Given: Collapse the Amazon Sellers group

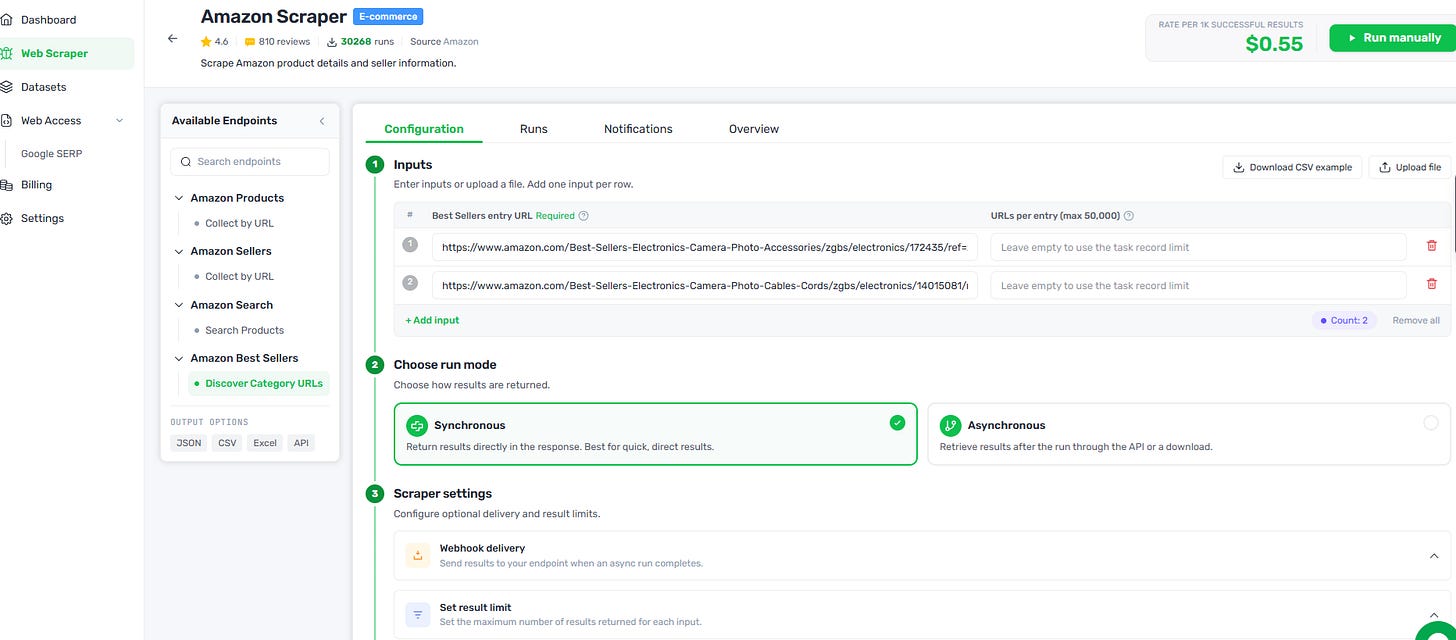Looking at the screenshot, I should [179, 251].
